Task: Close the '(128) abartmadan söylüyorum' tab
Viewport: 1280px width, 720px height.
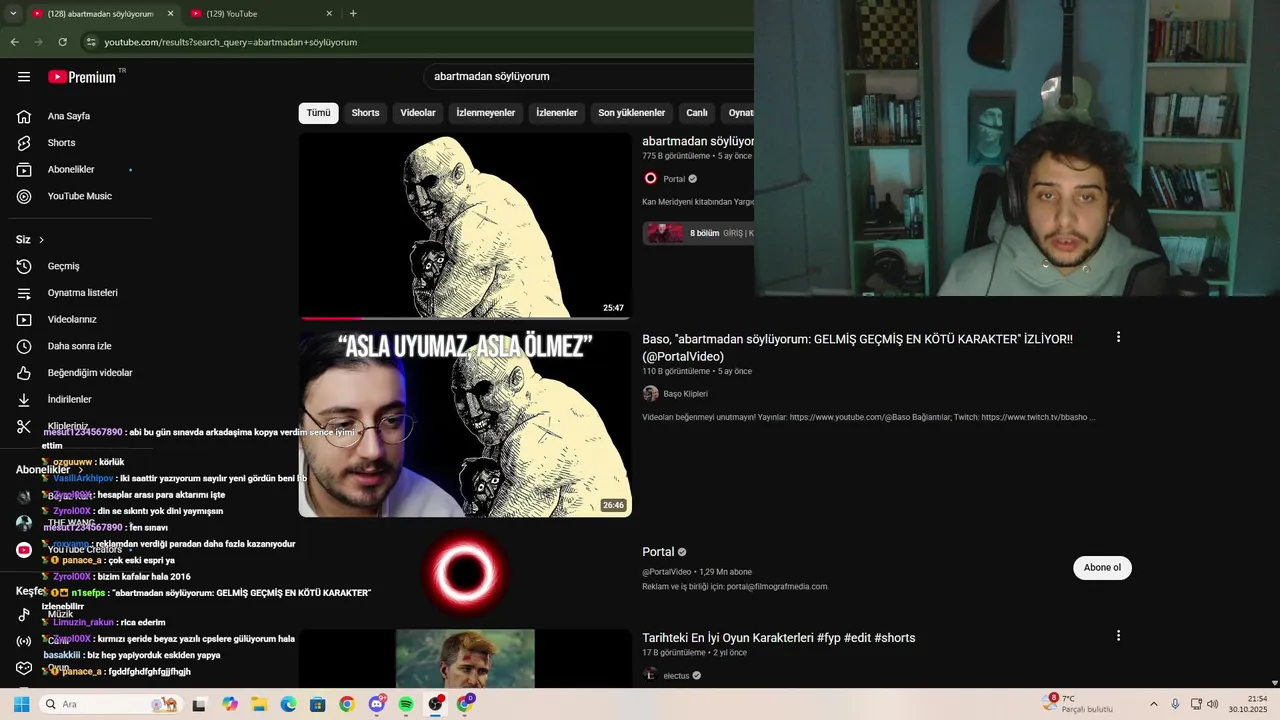Action: pyautogui.click(x=170, y=14)
